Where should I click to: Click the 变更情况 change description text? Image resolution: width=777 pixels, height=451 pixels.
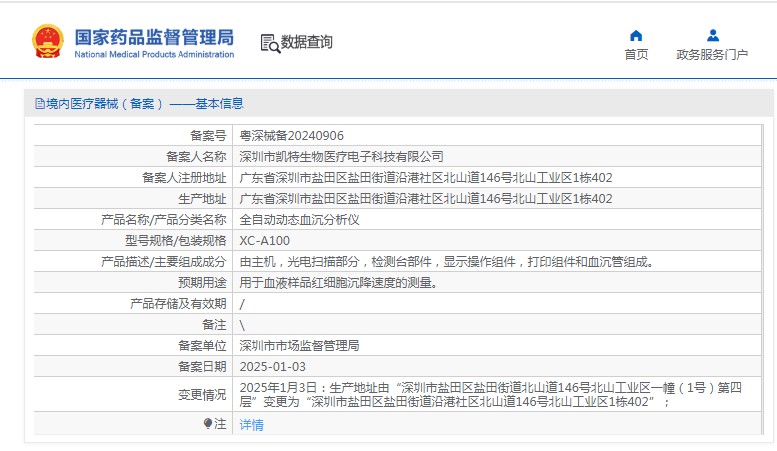click(x=491, y=395)
